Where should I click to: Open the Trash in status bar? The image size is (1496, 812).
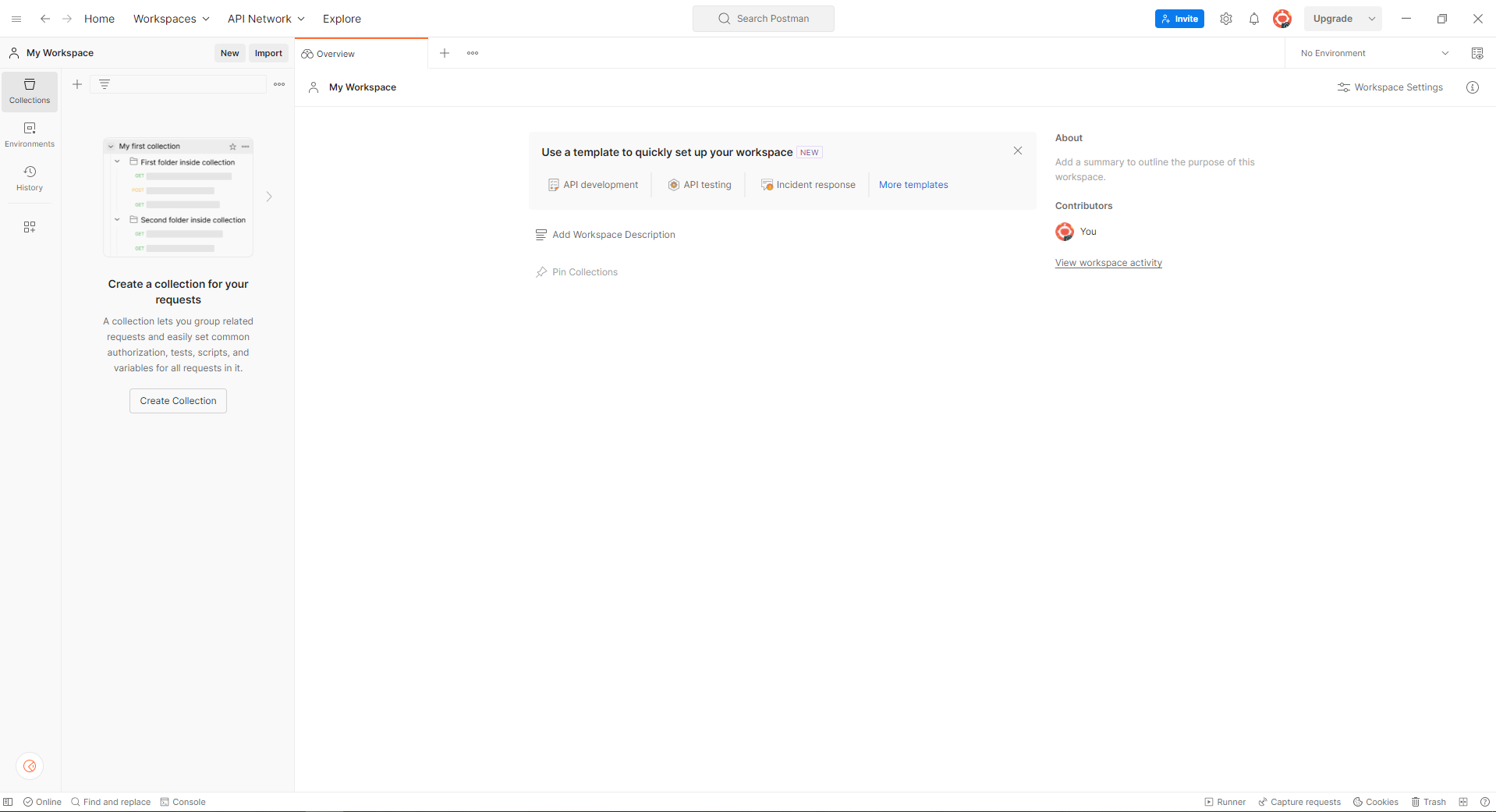pyautogui.click(x=1428, y=802)
